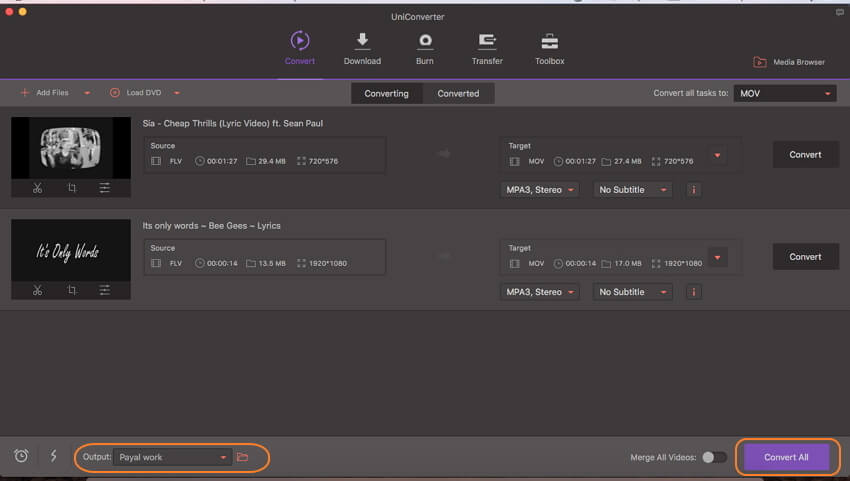Click target size 17.0 MB text
Viewport: 850px width, 481px height.
coord(628,263)
